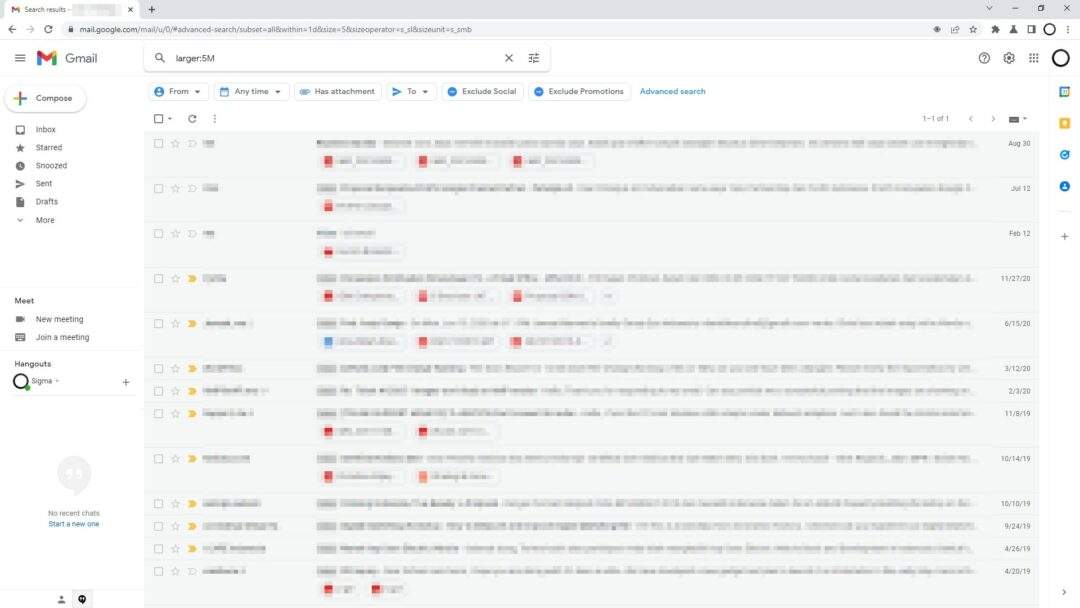Open Google Calendar in the side panel
The height and width of the screenshot is (608, 1080).
(1065, 91)
